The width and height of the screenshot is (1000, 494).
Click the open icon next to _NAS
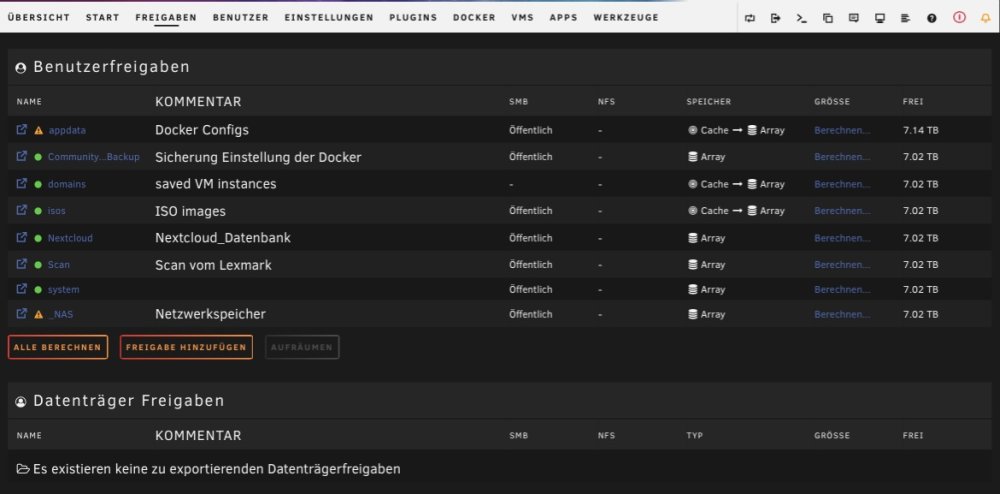[21, 313]
